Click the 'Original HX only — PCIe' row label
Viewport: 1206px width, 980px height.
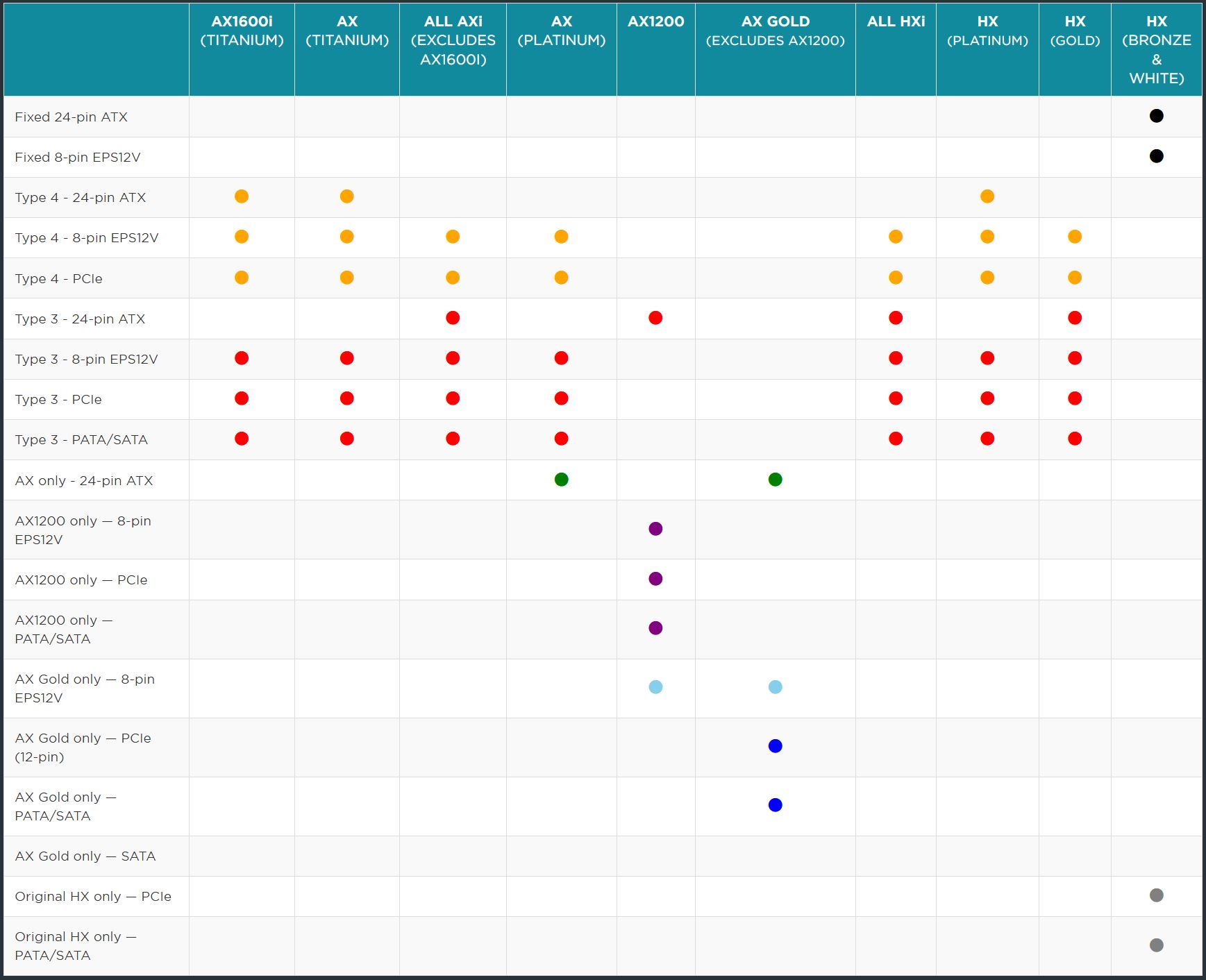pyautogui.click(x=93, y=896)
